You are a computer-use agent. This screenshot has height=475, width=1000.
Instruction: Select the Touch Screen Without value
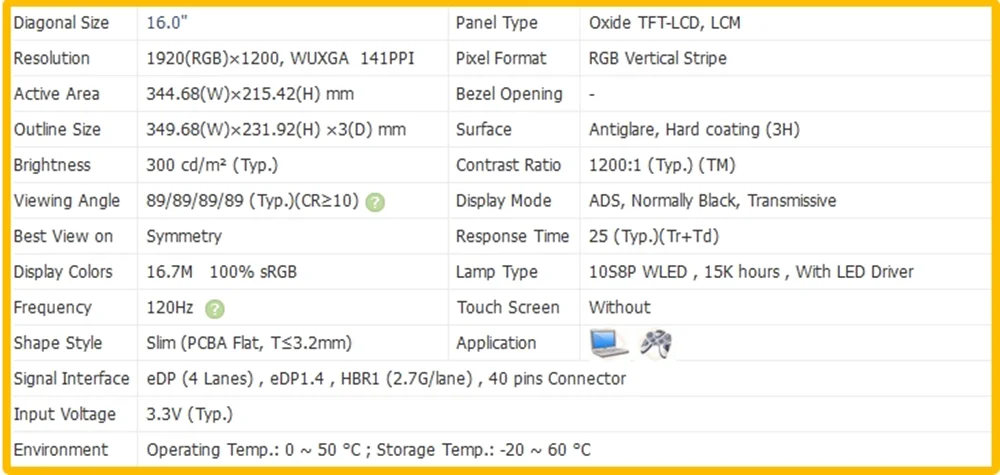coord(619,308)
